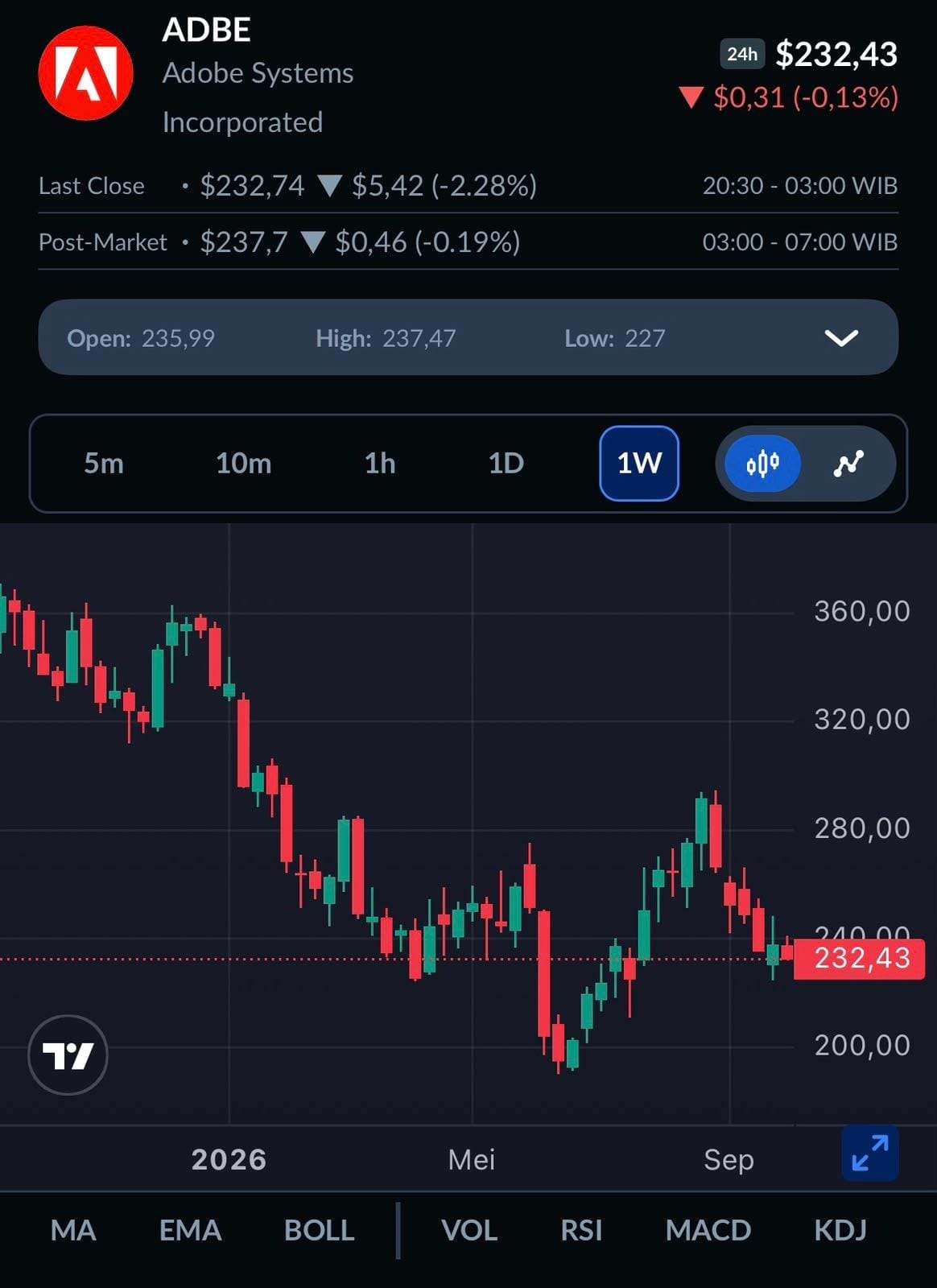Select the 5m timeframe
Image resolution: width=937 pixels, height=1288 pixels.
click(104, 464)
